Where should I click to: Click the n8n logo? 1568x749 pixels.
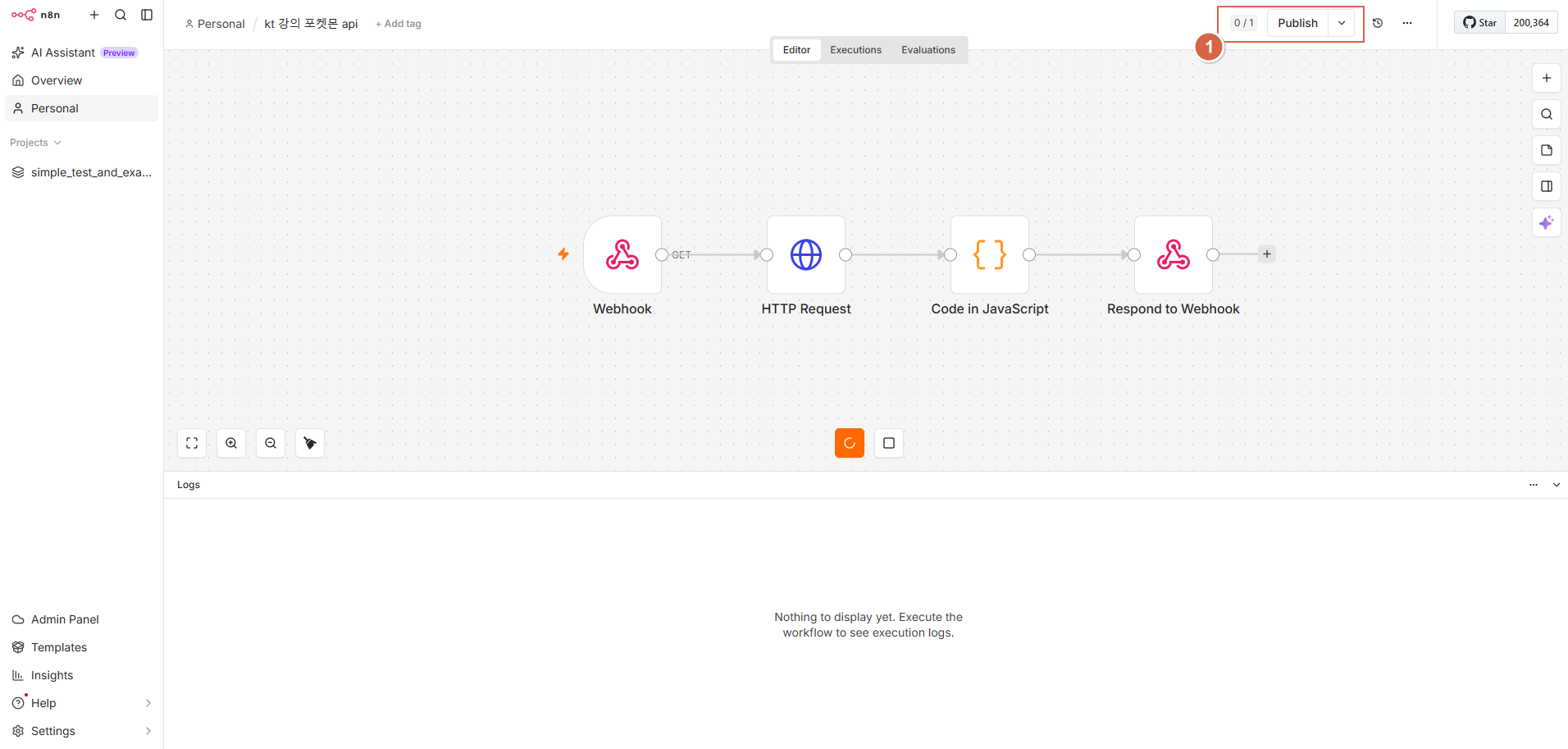pyautogui.click(x=35, y=15)
